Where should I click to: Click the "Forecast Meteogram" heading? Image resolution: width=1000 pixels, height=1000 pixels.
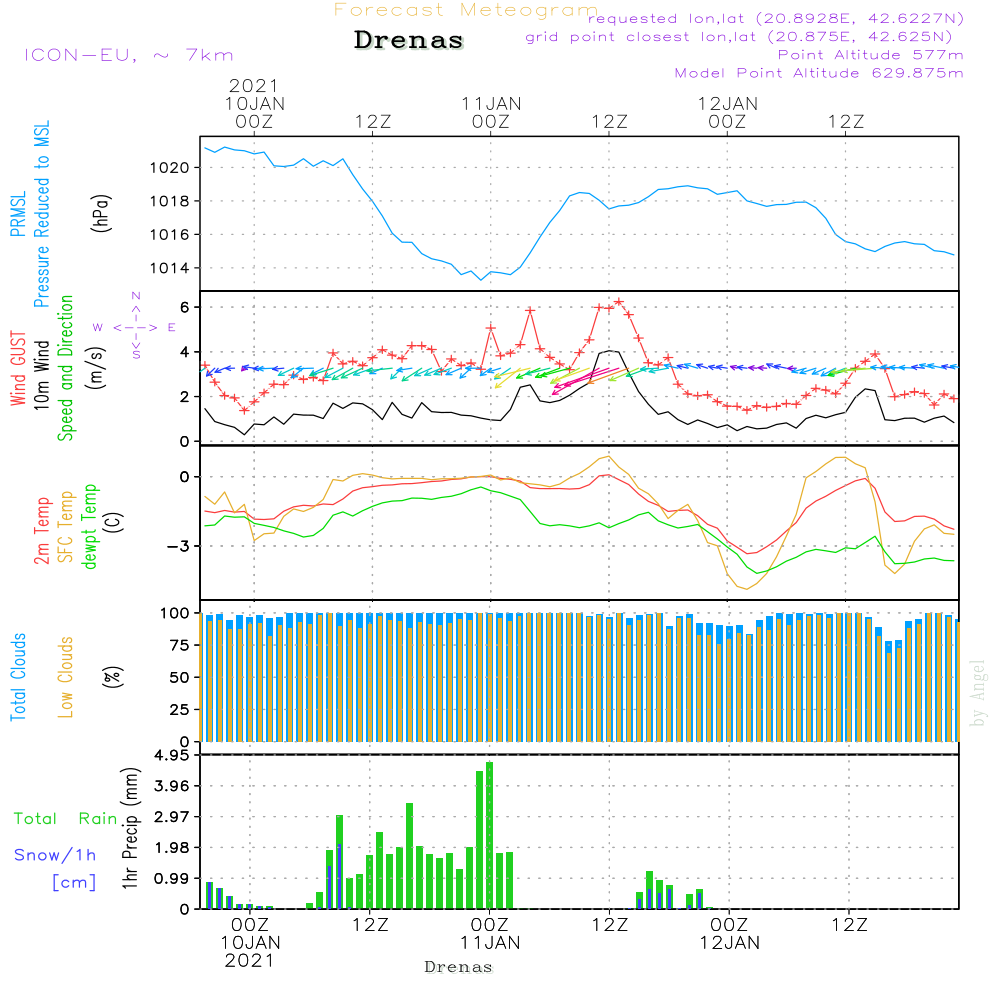point(466,10)
